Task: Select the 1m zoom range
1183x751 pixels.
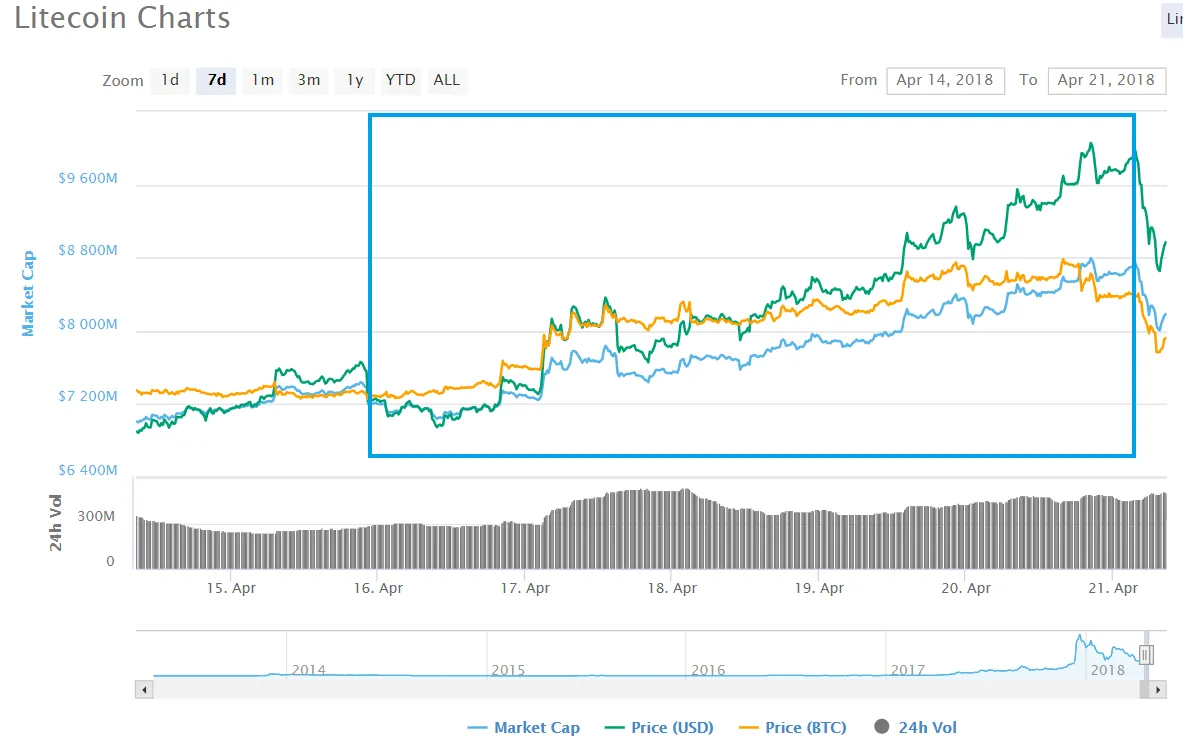Action: [263, 80]
